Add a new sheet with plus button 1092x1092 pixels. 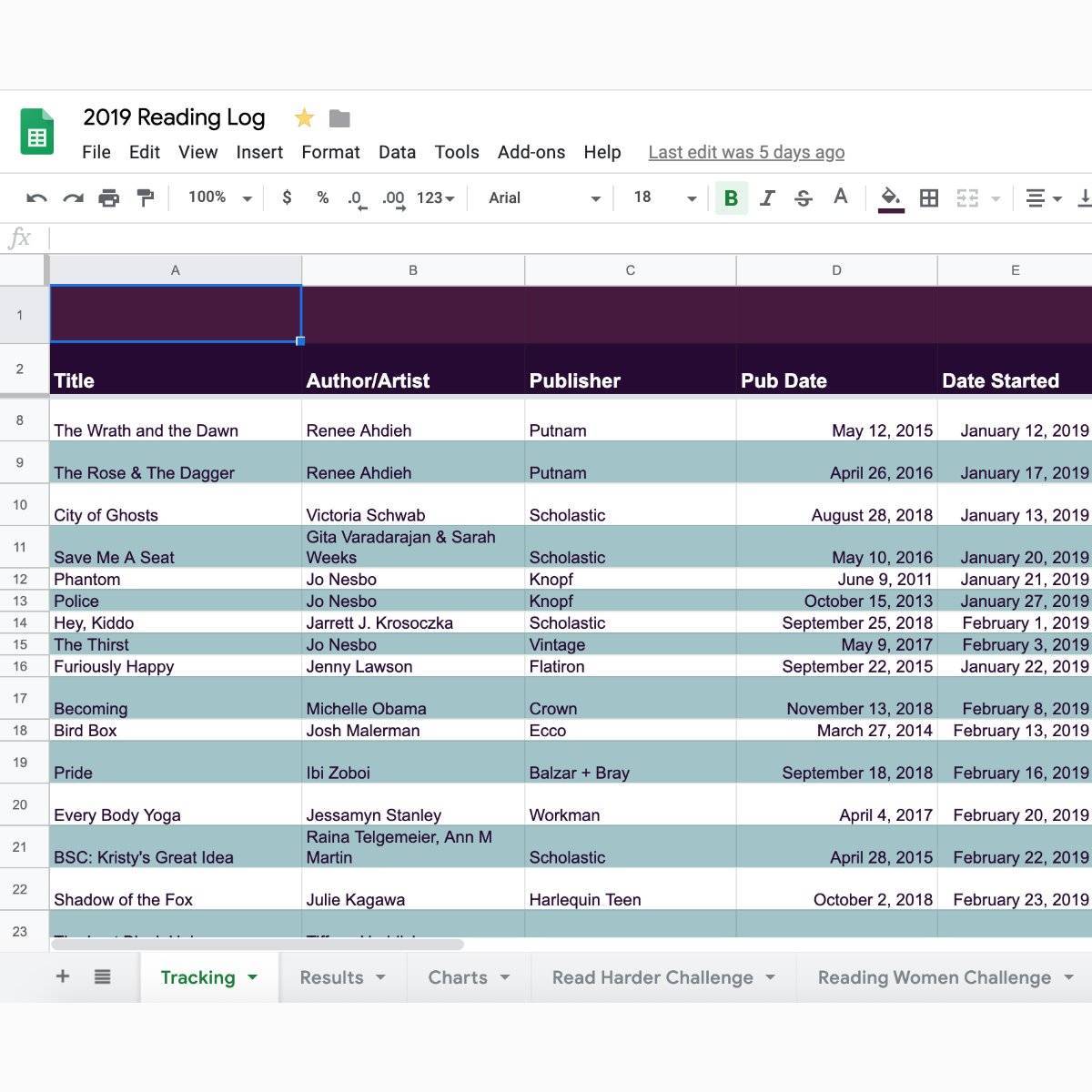coord(63,976)
